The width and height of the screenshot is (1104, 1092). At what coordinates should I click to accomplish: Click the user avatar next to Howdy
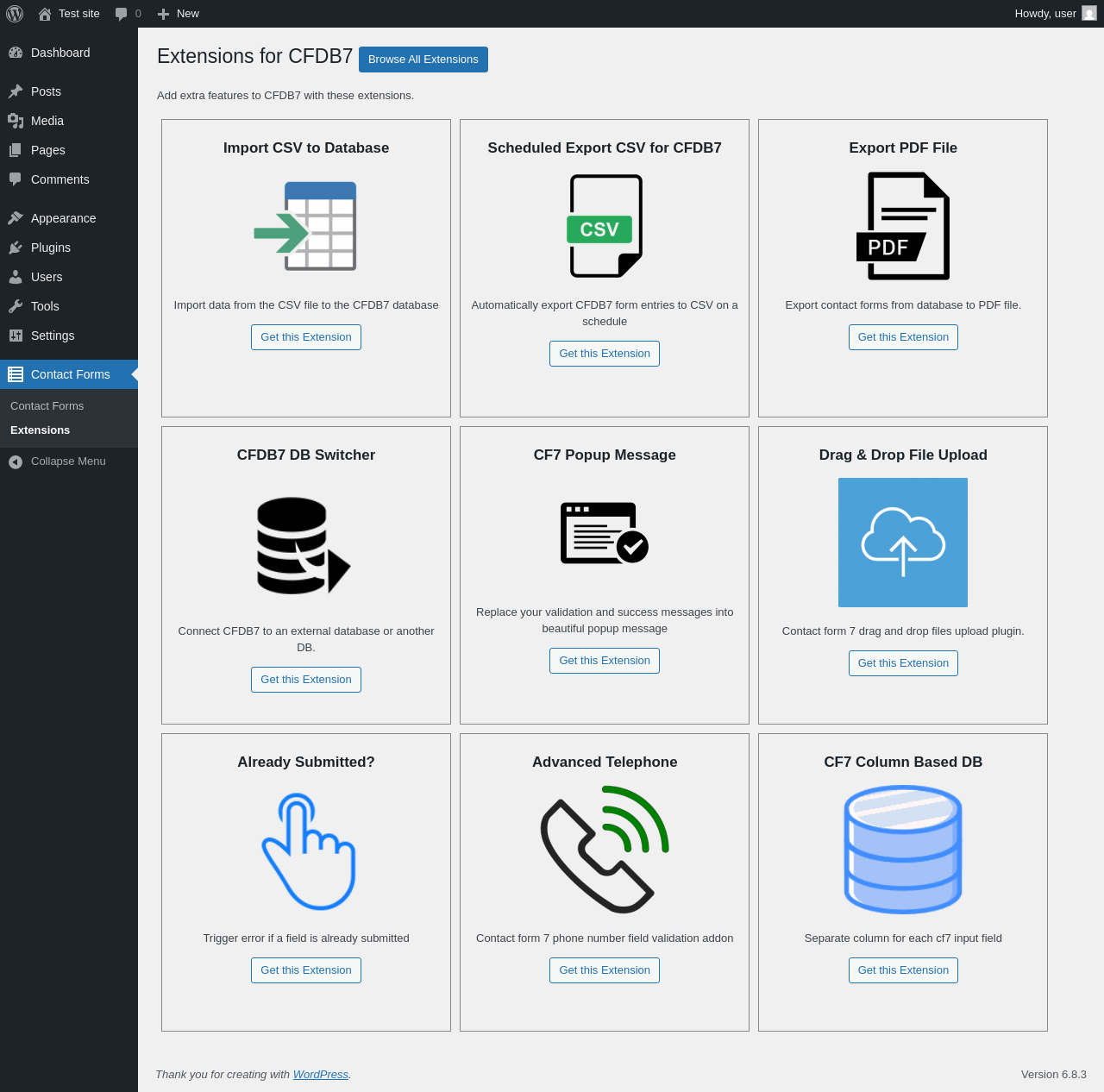coord(1089,14)
